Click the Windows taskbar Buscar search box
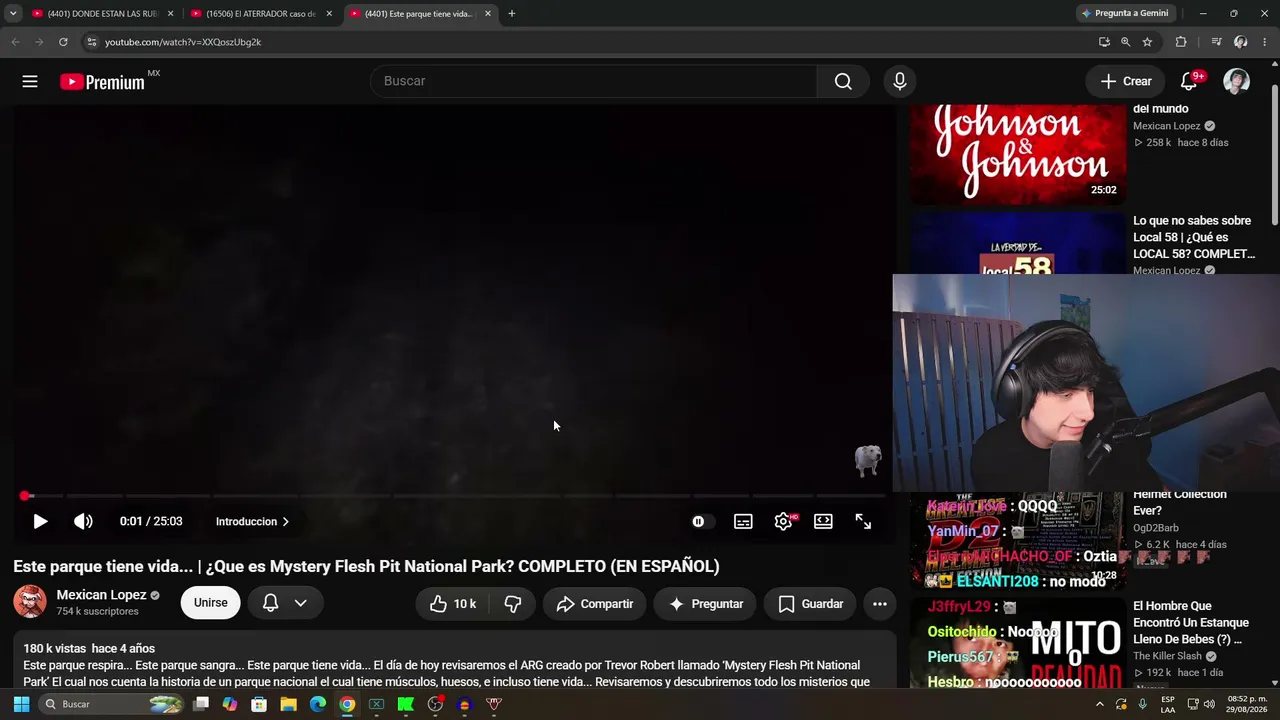1280x720 pixels. [x=112, y=704]
